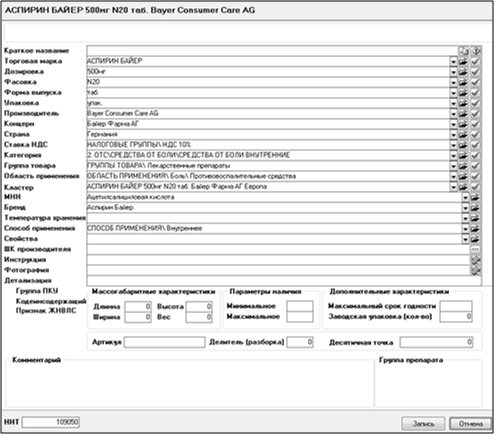Click the Вес field

tap(199, 317)
